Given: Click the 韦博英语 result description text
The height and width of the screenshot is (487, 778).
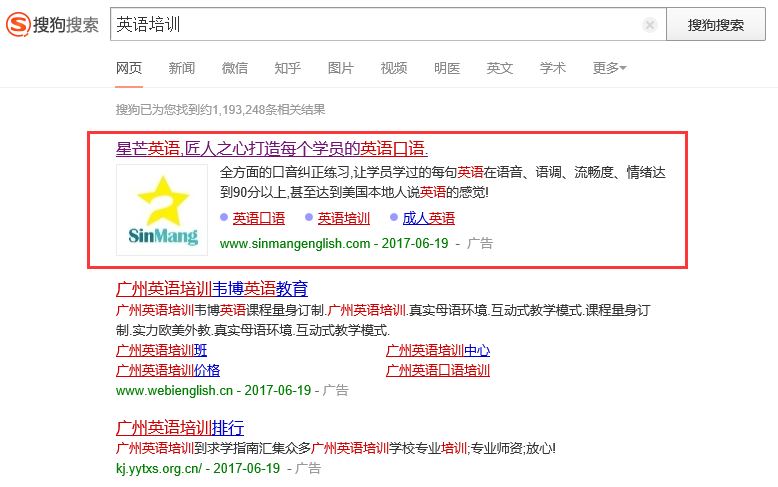Looking at the screenshot, I should 383,320.
